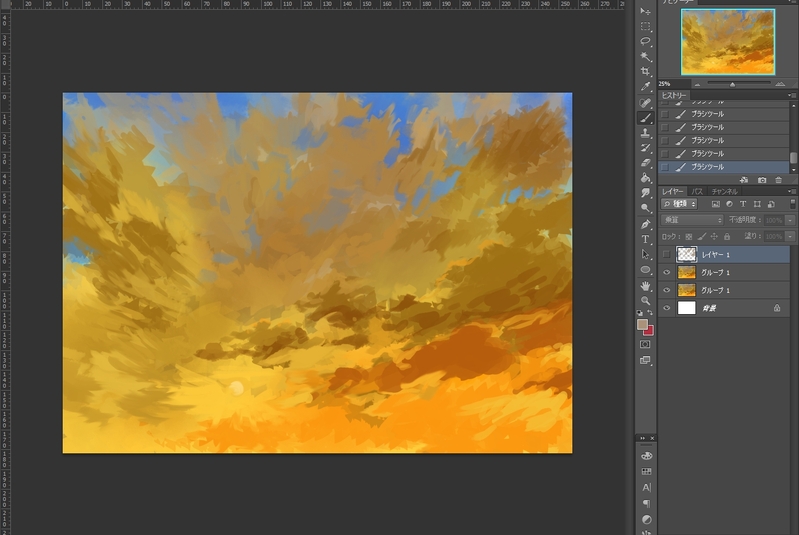
Task: Select the Smudge tool
Action: tap(645, 193)
